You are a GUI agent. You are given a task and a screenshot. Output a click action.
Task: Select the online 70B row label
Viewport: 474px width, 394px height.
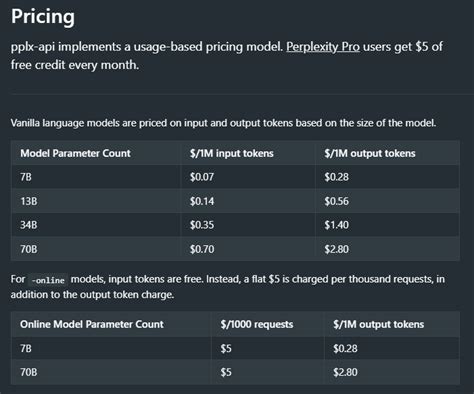pos(29,372)
